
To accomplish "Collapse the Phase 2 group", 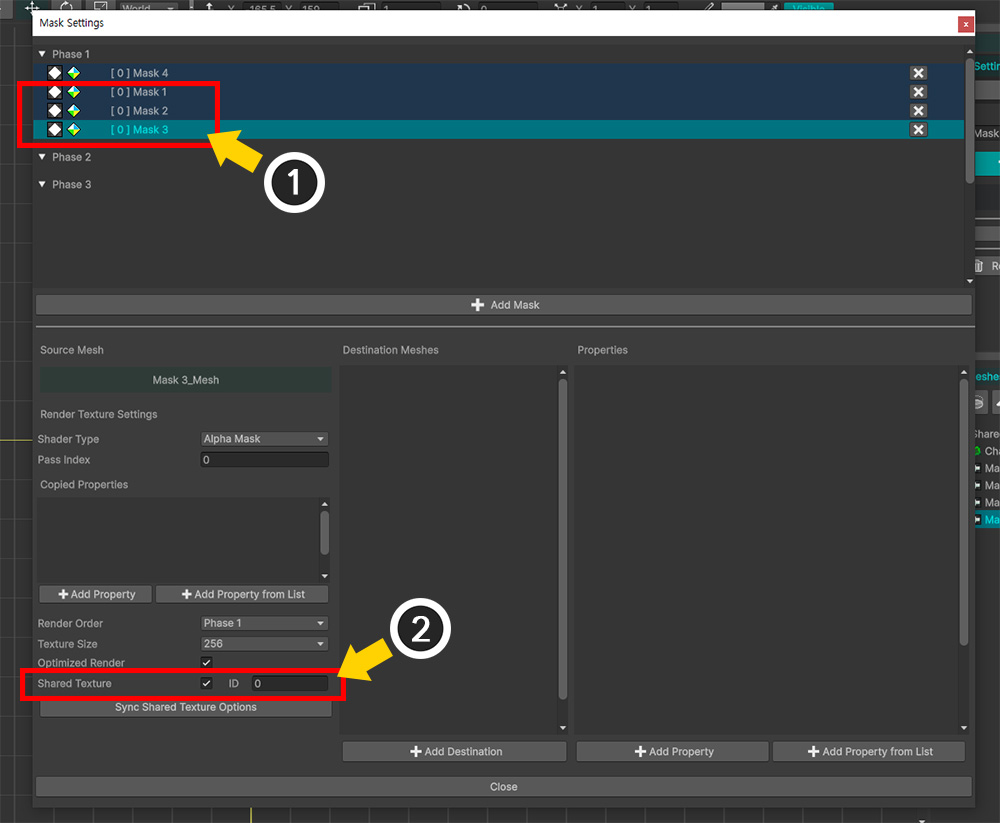I will coord(42,157).
